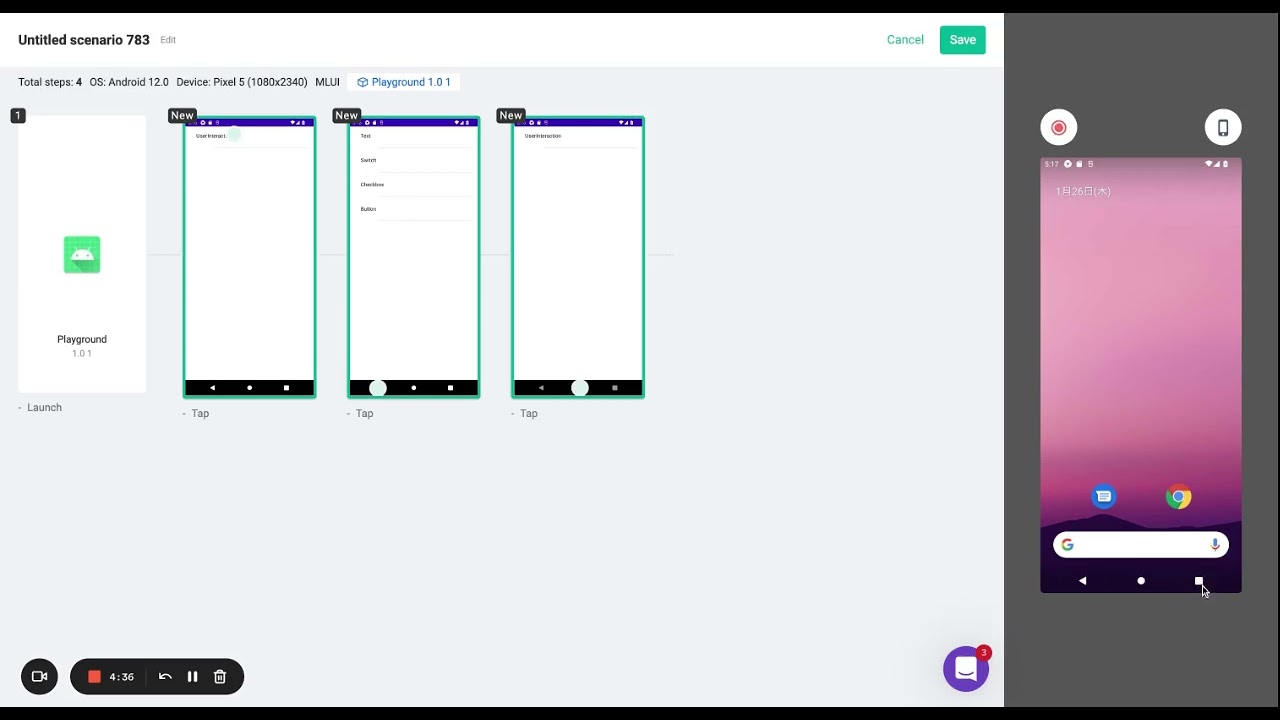Cancel editing the scenario
Image resolution: width=1280 pixels, height=720 pixels.
(905, 40)
